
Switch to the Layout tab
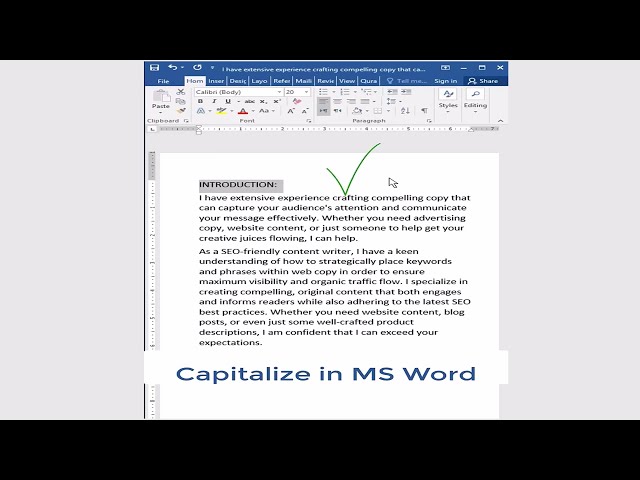(259, 81)
